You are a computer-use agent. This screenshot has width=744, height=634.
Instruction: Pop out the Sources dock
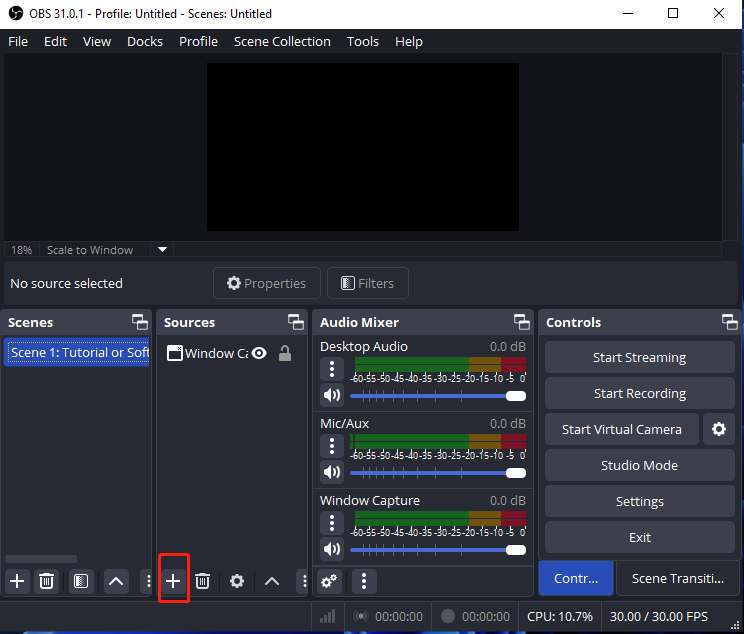pos(296,322)
